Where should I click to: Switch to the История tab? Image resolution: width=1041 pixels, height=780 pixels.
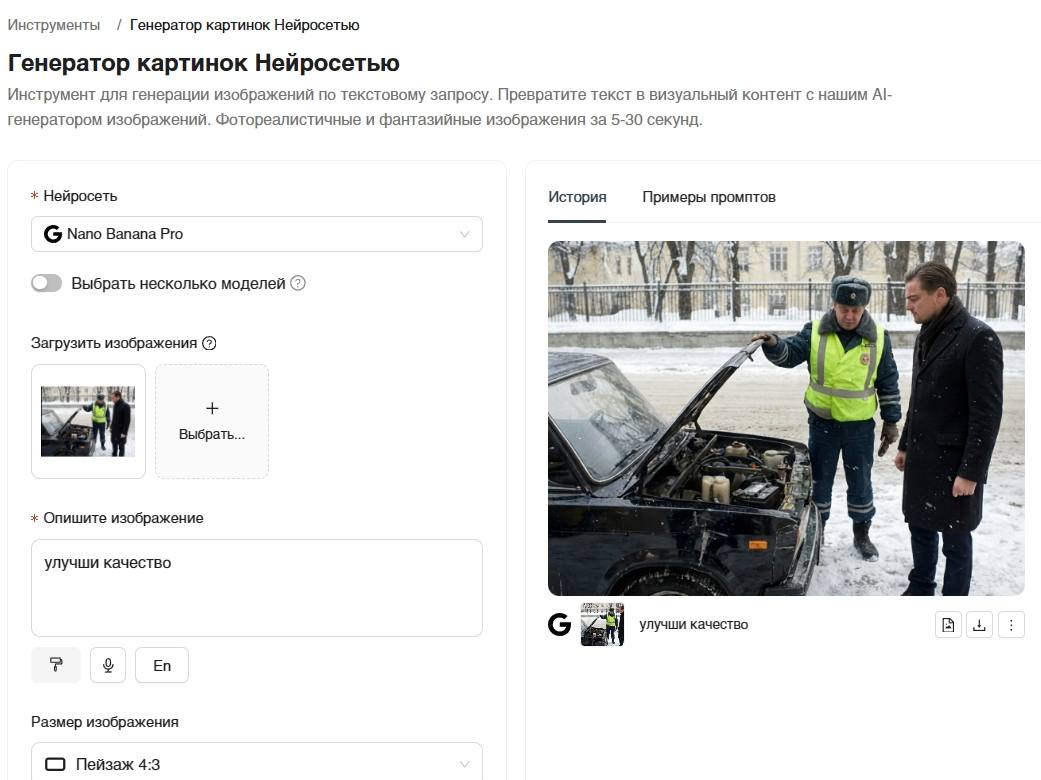(577, 197)
